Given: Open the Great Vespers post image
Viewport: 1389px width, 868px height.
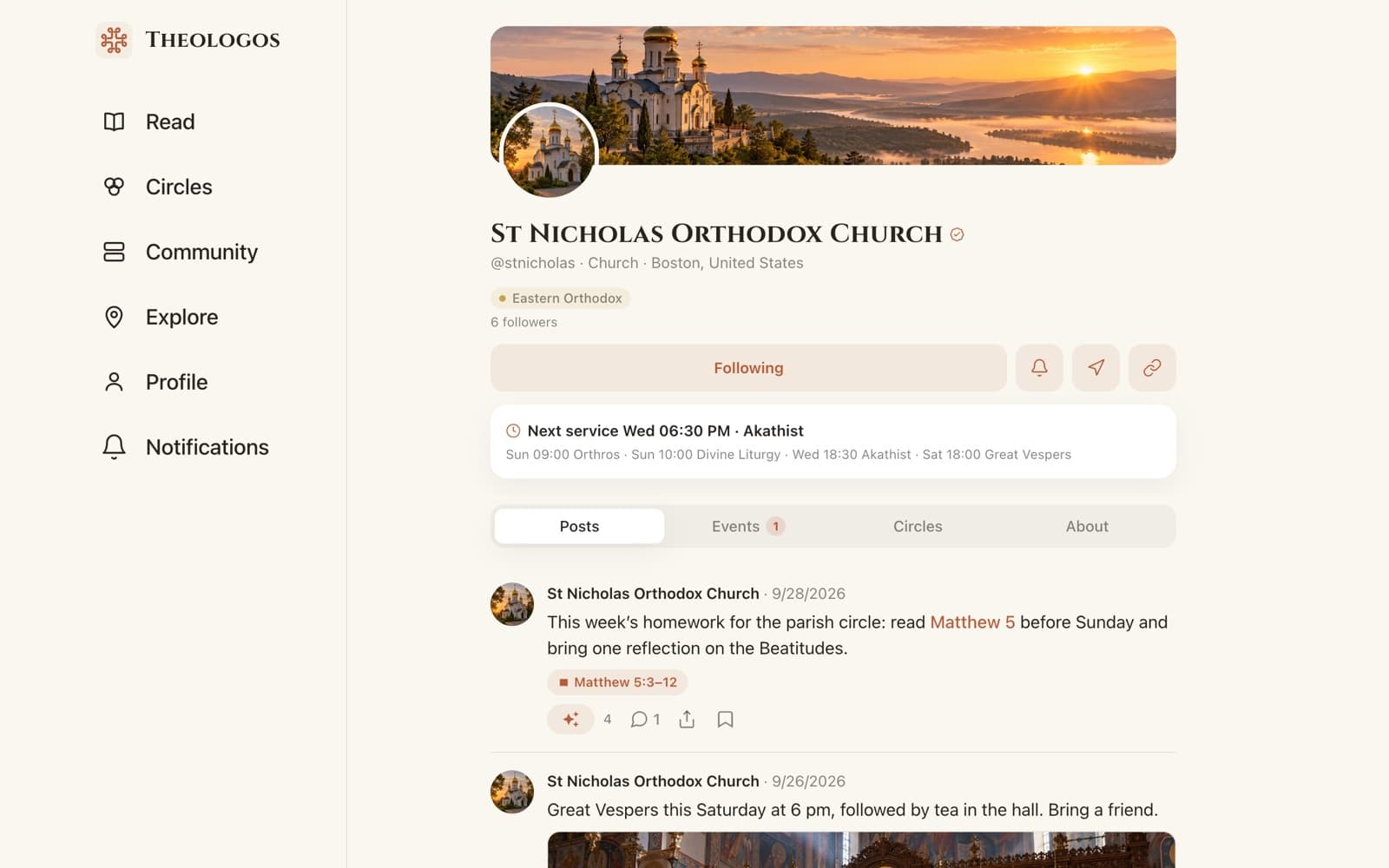Looking at the screenshot, I should click(861, 850).
